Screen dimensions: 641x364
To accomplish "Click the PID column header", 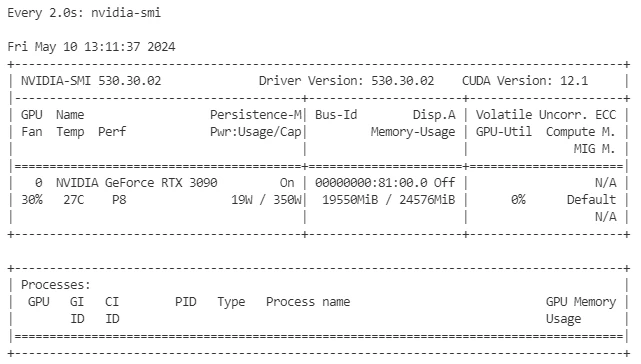I will tap(186, 302).
